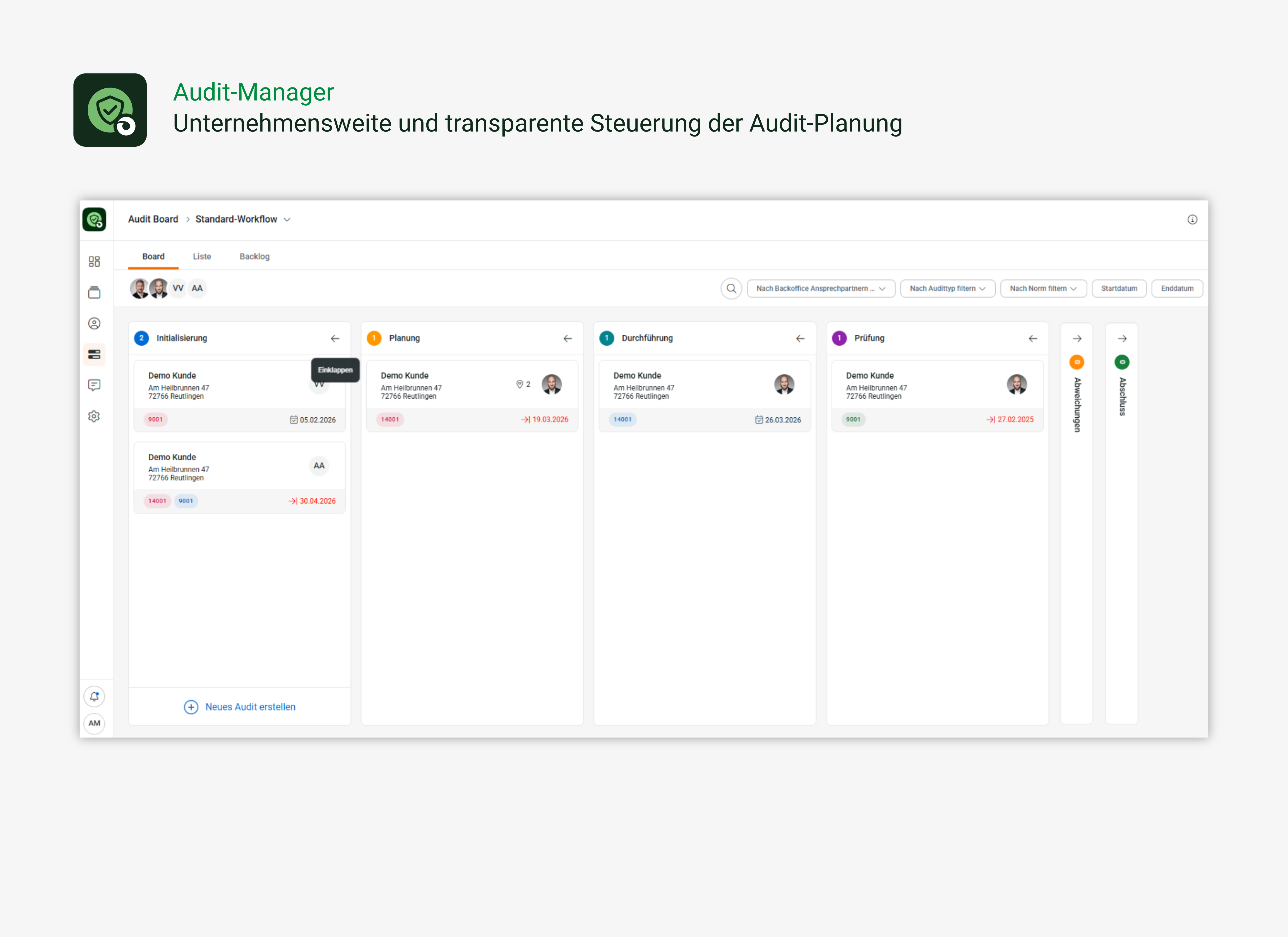The height and width of the screenshot is (938, 1288).
Task: Click the AA avatar on the 30.04.2026 card
Action: tap(319, 466)
